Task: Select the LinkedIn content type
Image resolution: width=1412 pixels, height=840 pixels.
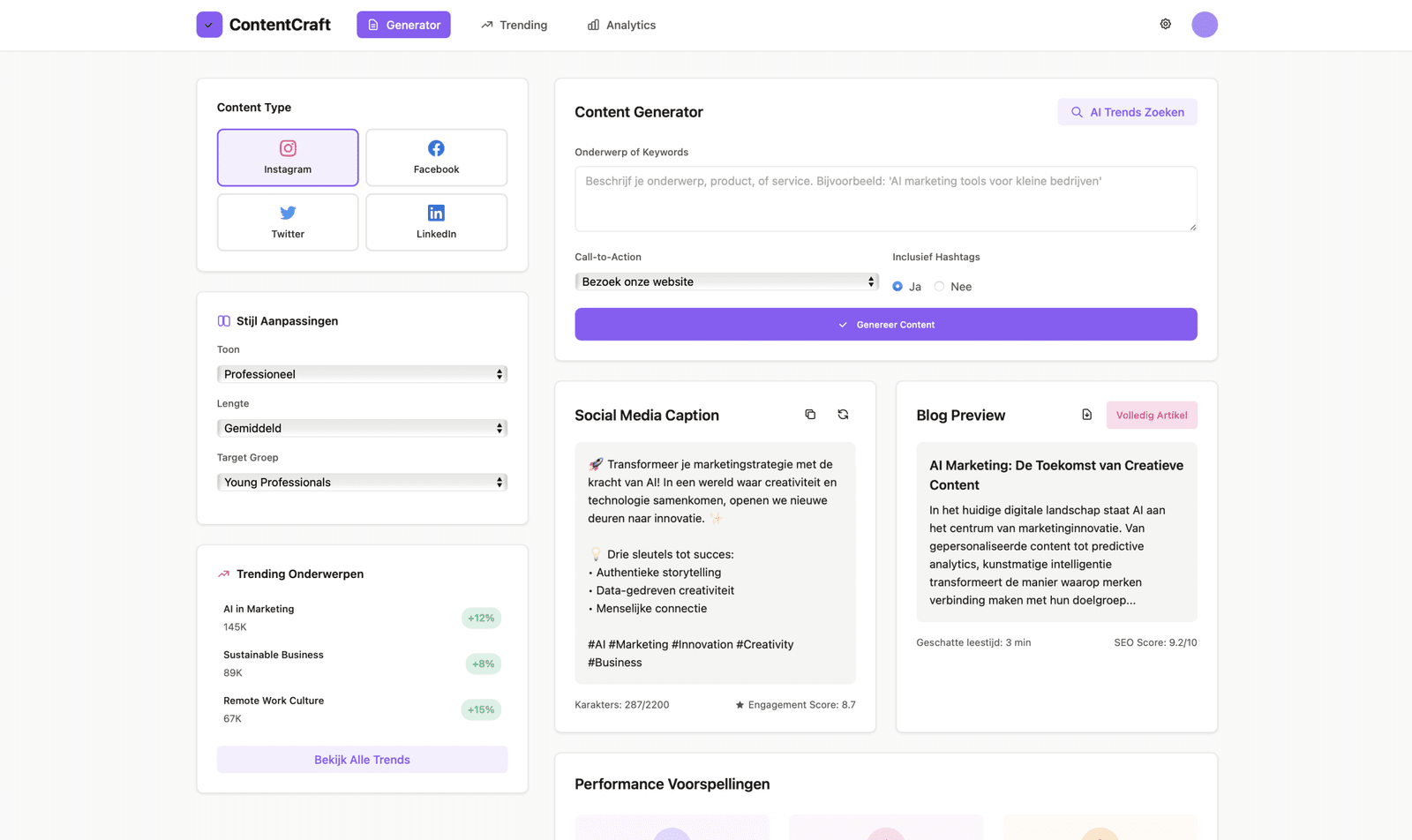Action: (x=436, y=222)
